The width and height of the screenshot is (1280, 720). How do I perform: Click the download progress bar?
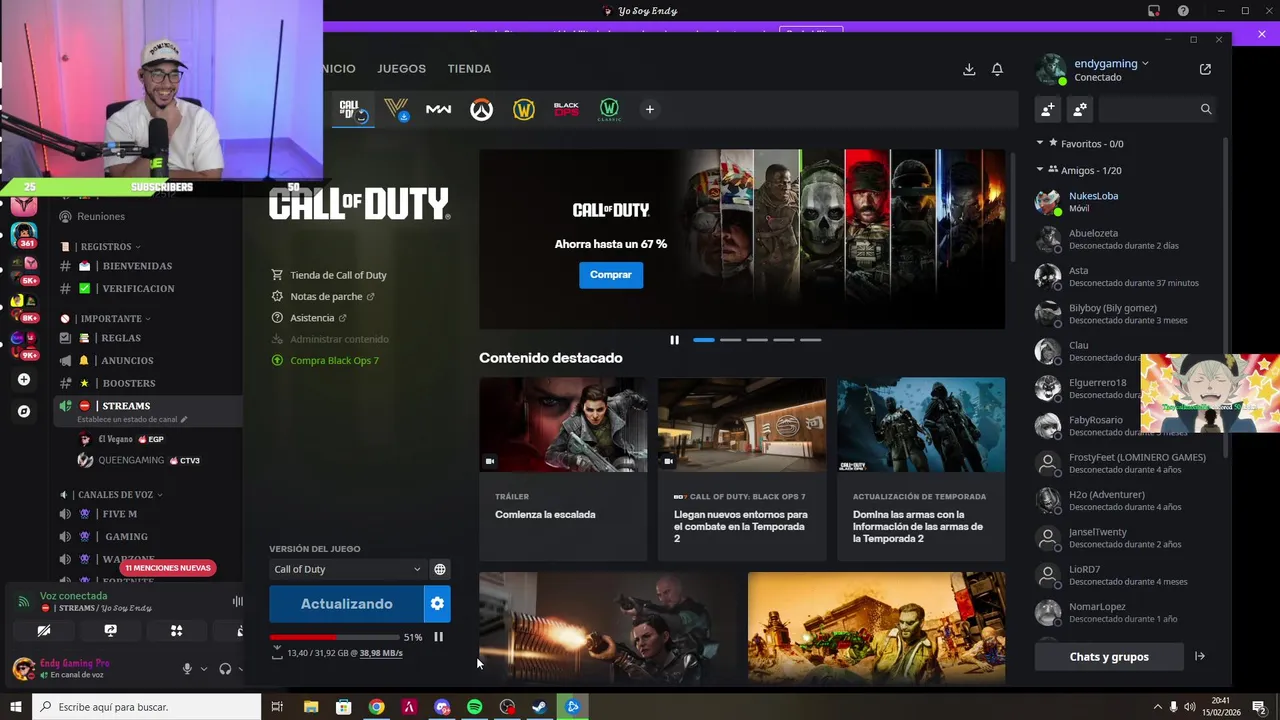pyautogui.click(x=333, y=637)
